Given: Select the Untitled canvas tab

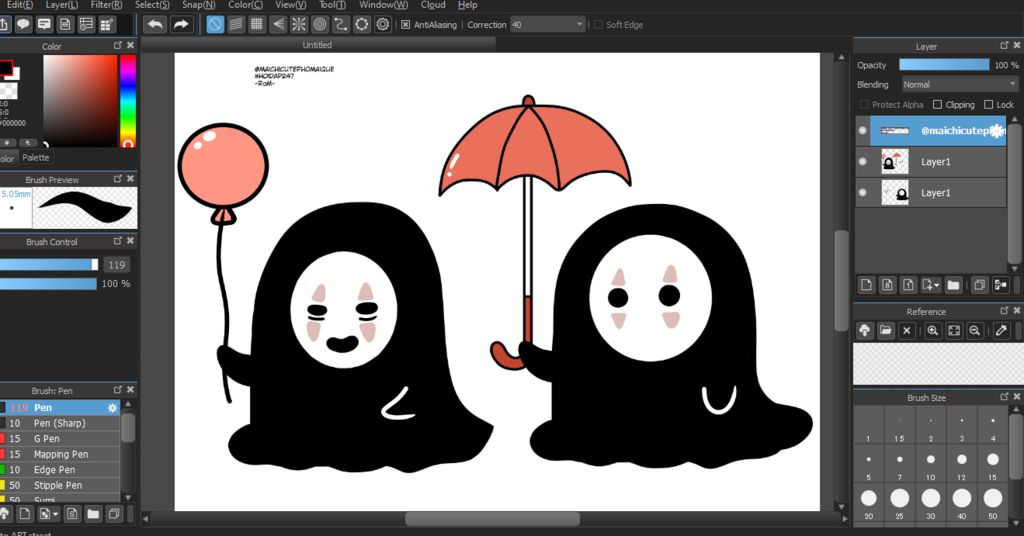Looking at the screenshot, I should [317, 45].
